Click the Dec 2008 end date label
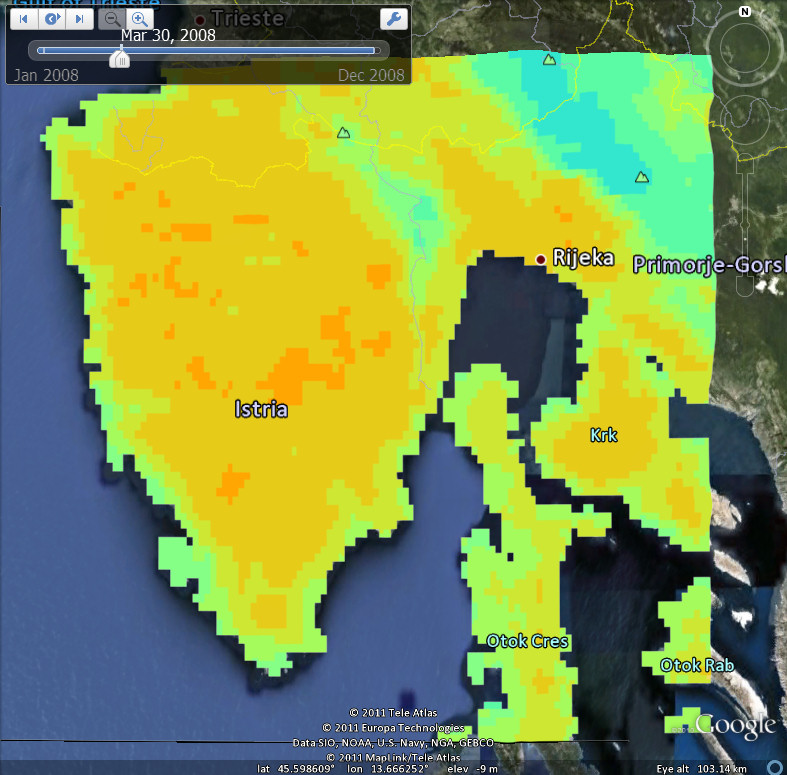This screenshot has height=775, width=787. click(x=371, y=75)
